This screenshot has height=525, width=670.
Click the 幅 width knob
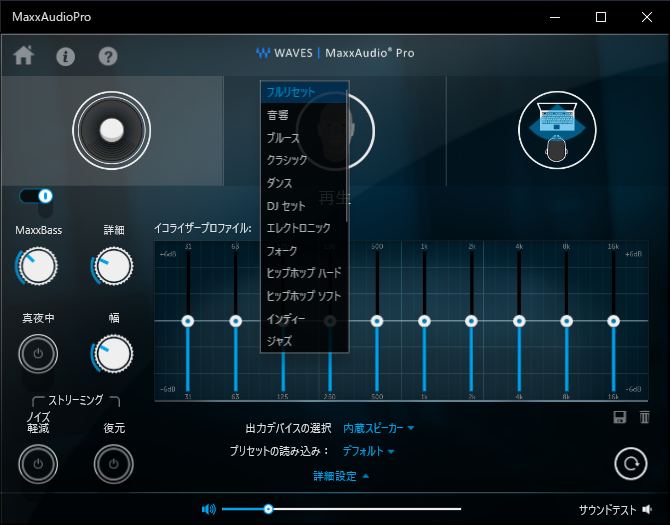click(112, 354)
